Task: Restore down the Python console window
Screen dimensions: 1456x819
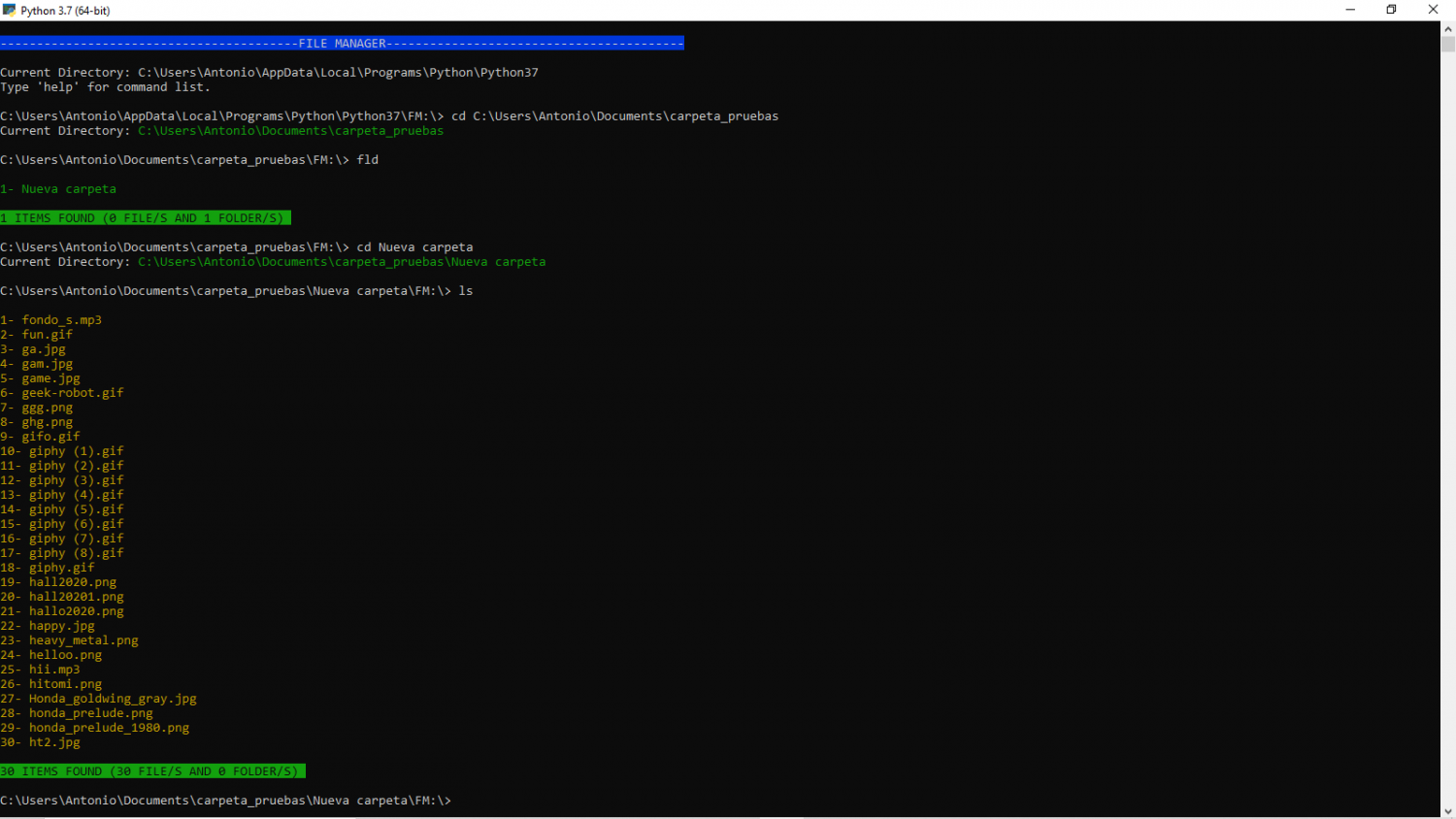Action: (x=1391, y=10)
